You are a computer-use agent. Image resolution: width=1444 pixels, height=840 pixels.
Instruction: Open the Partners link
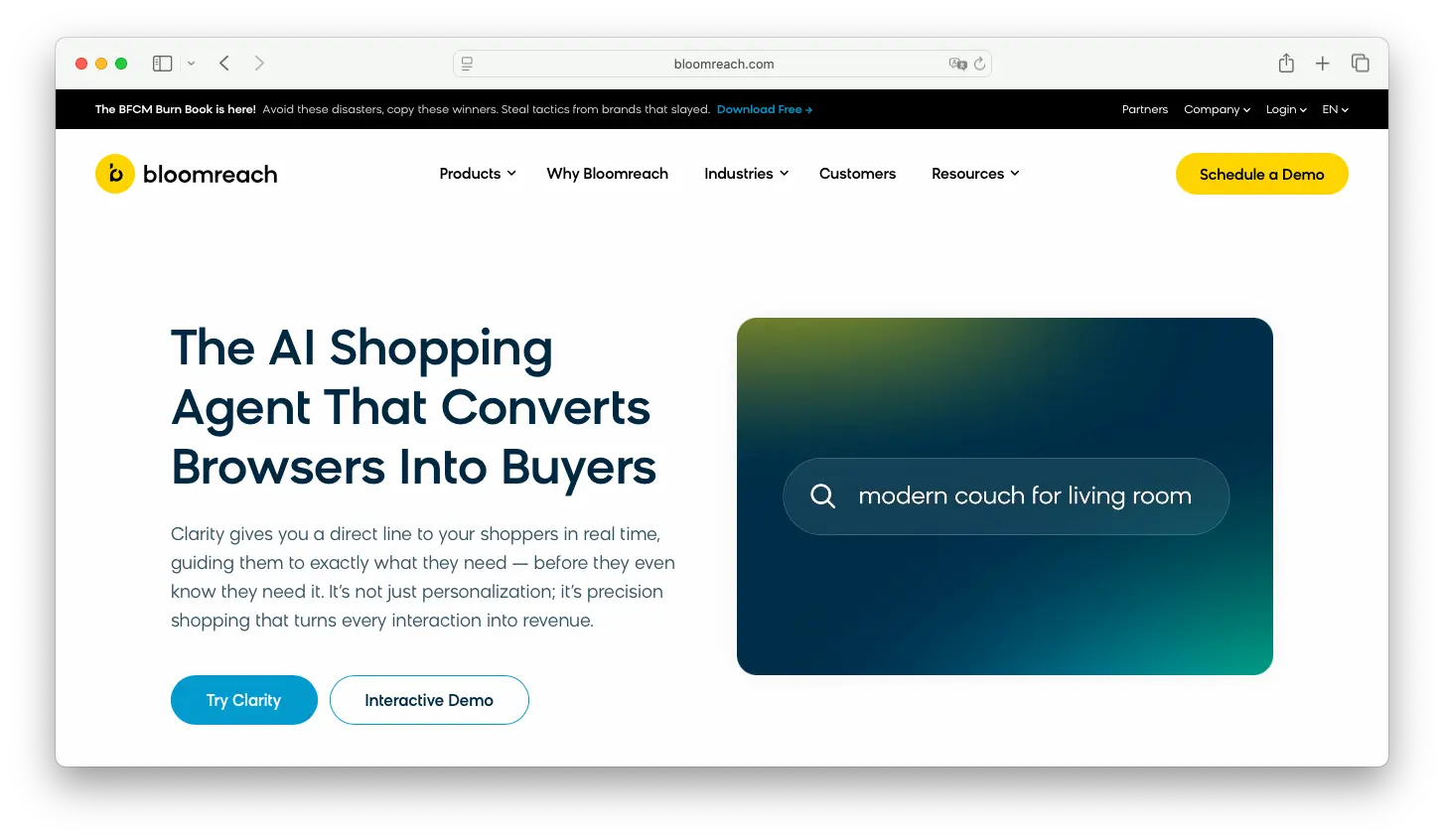point(1144,109)
